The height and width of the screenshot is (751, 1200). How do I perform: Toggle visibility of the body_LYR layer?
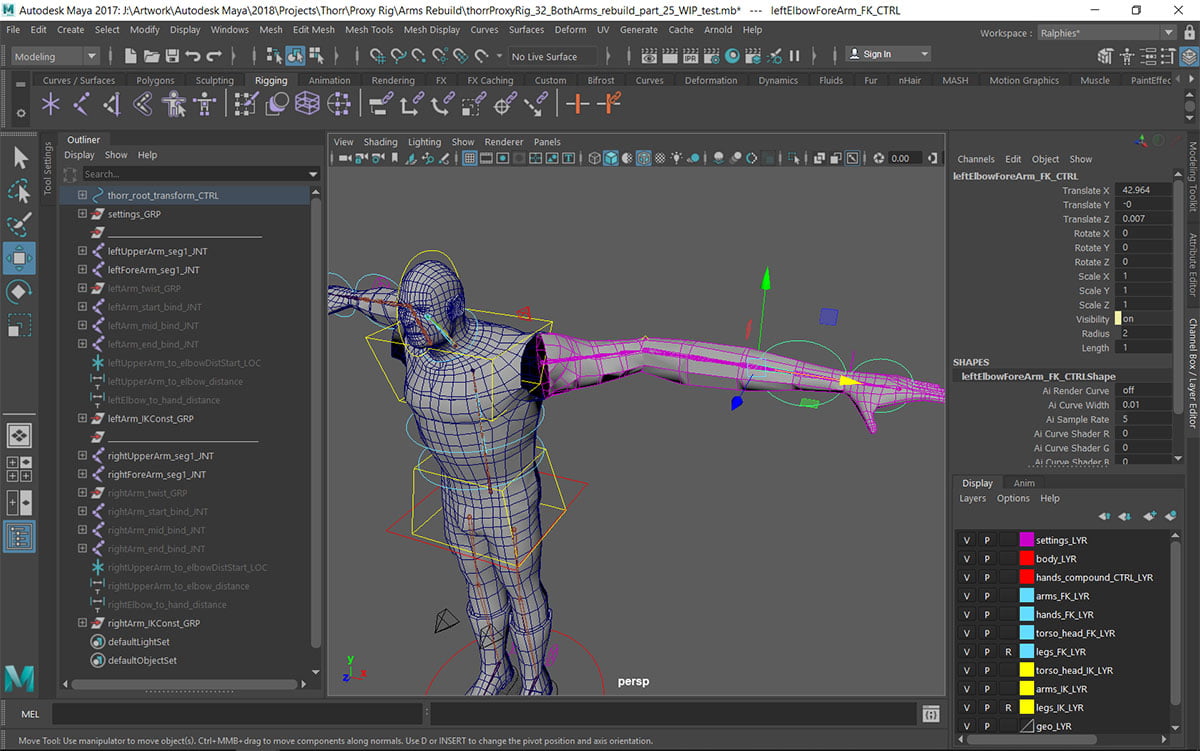pyautogui.click(x=966, y=559)
